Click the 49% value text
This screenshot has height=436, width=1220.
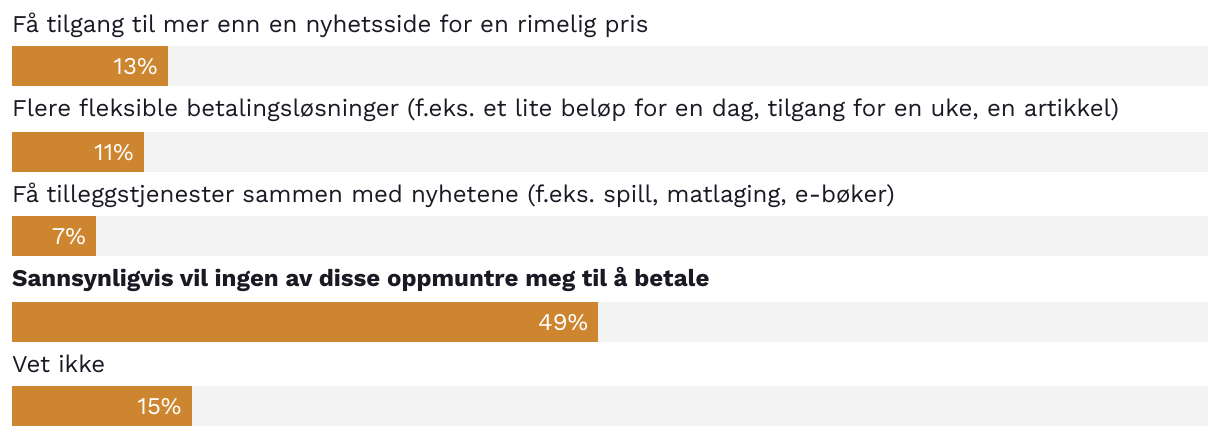(563, 322)
